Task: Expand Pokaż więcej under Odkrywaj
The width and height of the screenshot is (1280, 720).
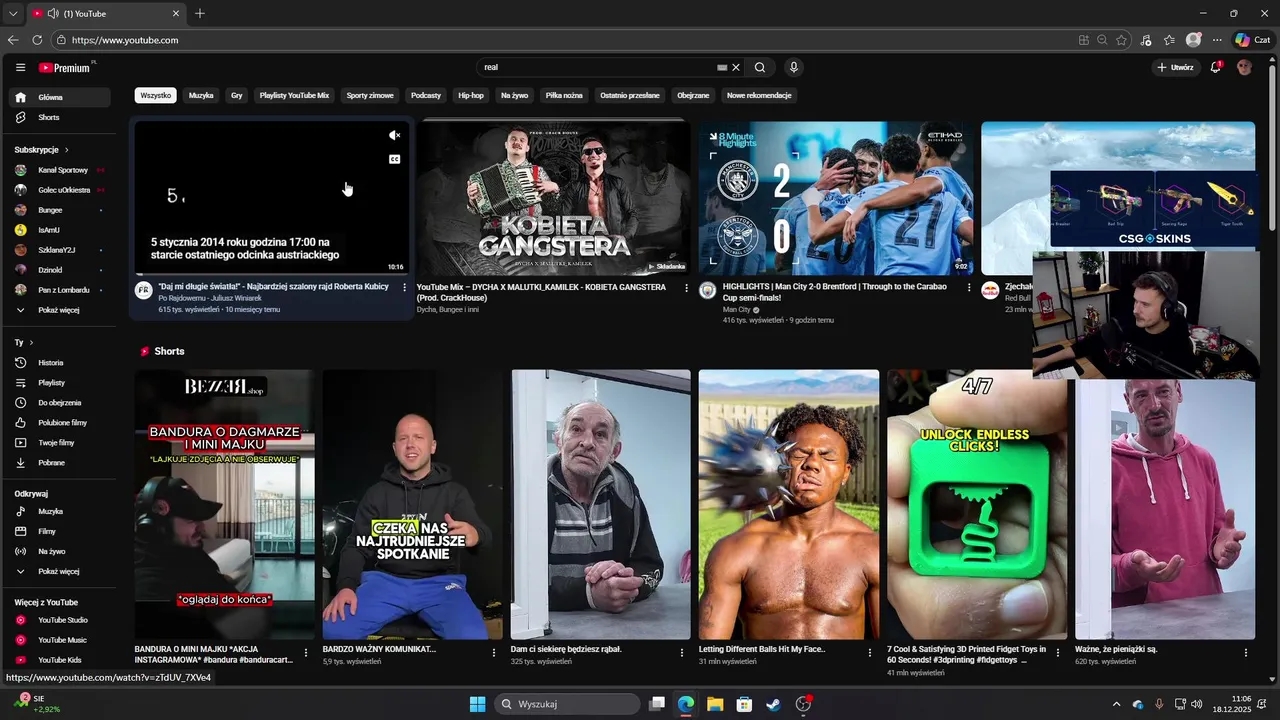Action: (x=62, y=571)
